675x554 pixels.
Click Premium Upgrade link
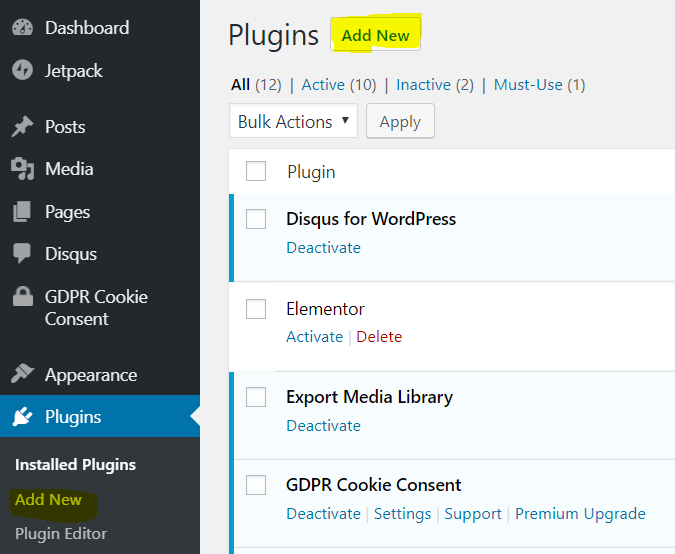(580, 514)
